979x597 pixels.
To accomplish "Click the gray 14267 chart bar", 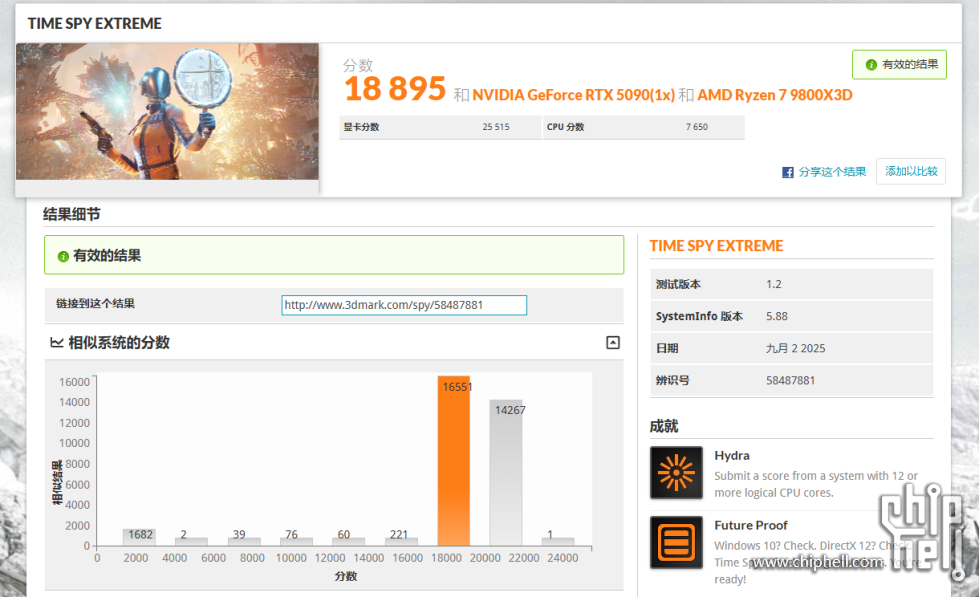I will [506, 473].
